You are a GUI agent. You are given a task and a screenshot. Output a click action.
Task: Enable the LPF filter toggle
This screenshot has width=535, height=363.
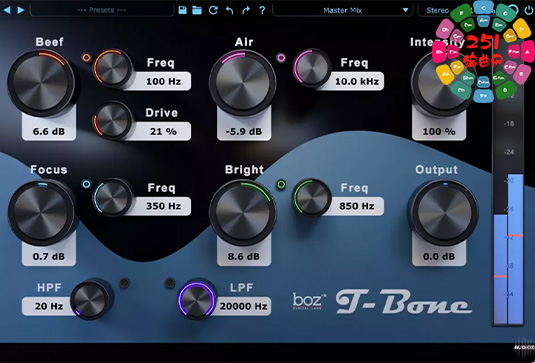170,283
